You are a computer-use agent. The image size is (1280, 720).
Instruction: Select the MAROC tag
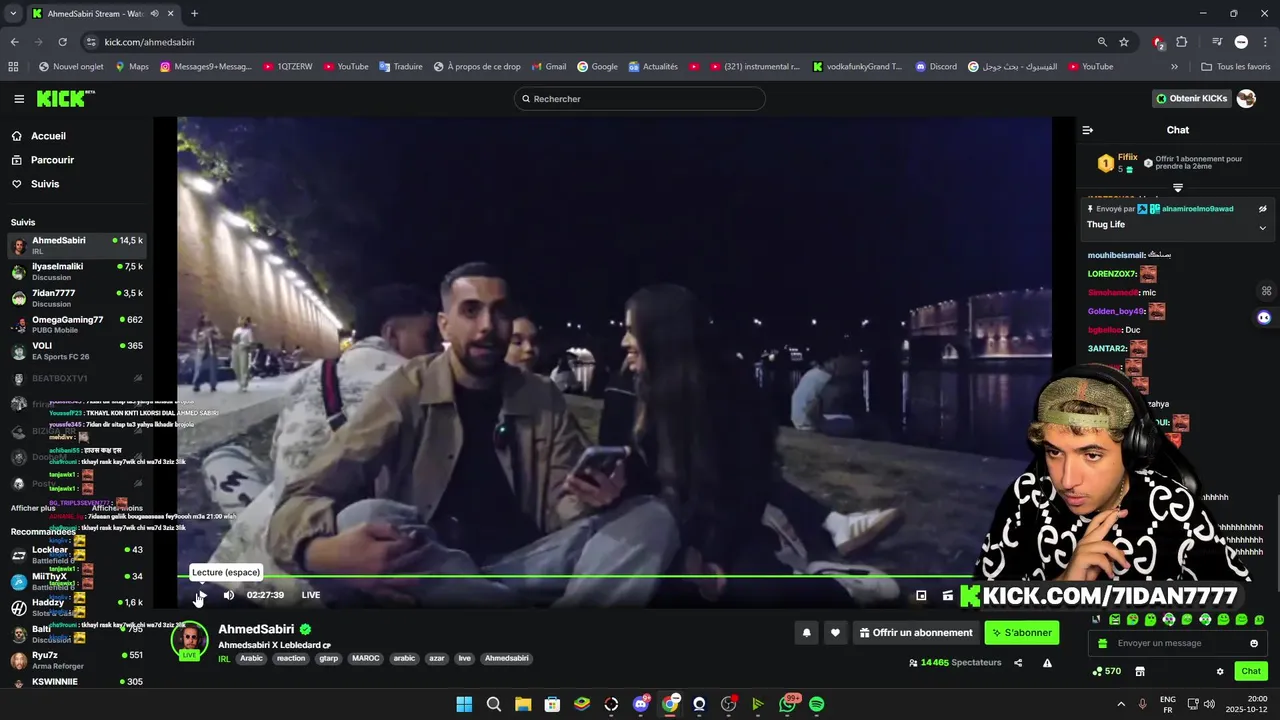(366, 659)
